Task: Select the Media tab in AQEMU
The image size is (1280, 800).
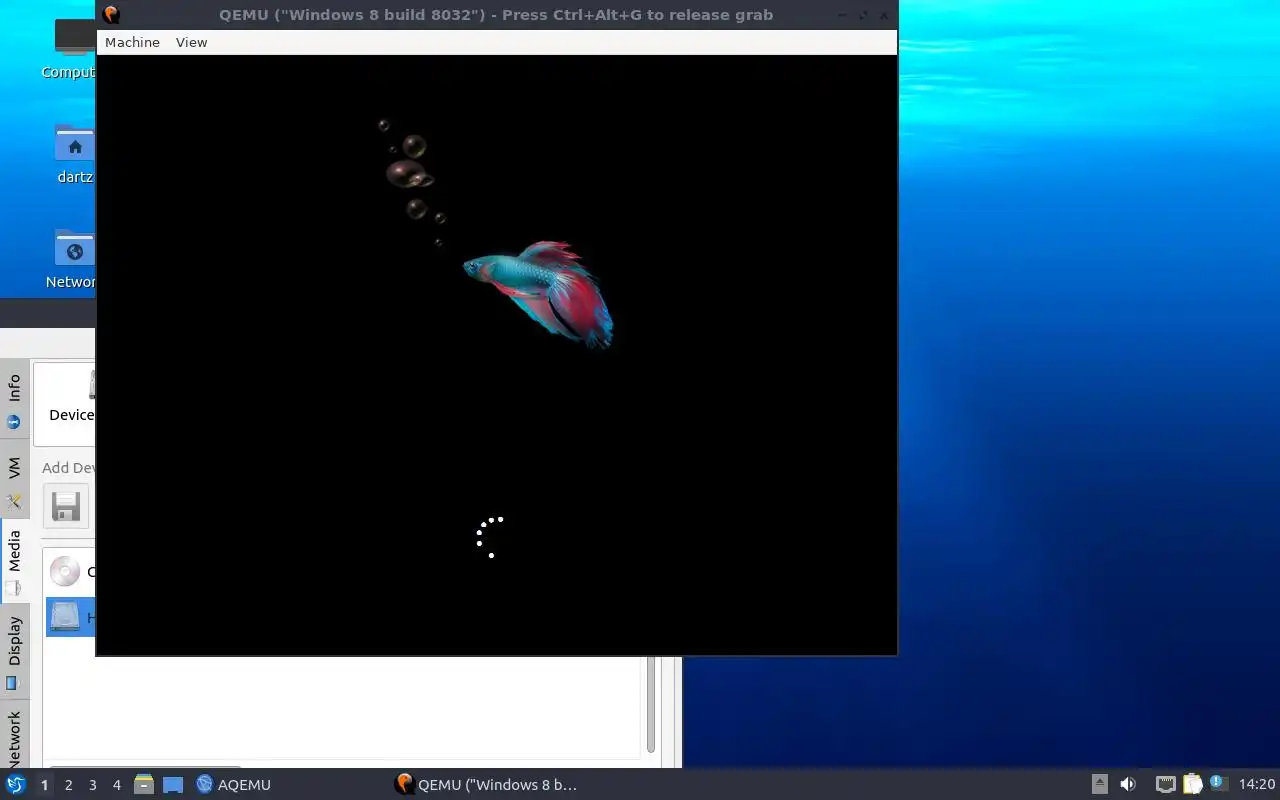Action: tap(14, 561)
